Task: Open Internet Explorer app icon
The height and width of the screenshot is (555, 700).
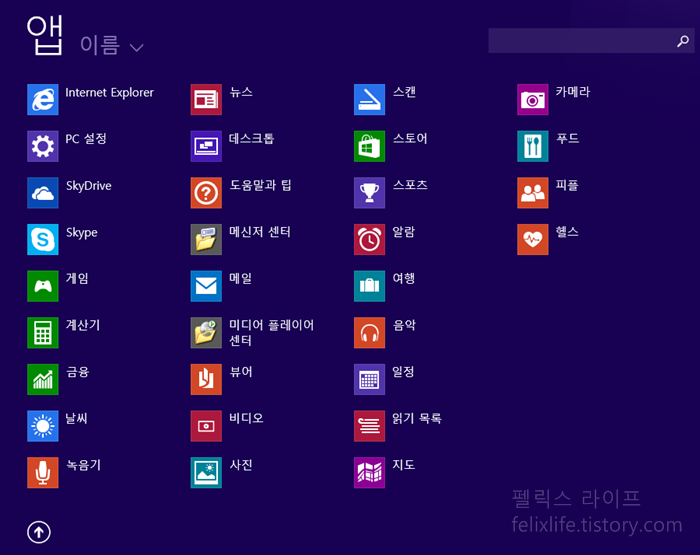Action: (x=42, y=100)
